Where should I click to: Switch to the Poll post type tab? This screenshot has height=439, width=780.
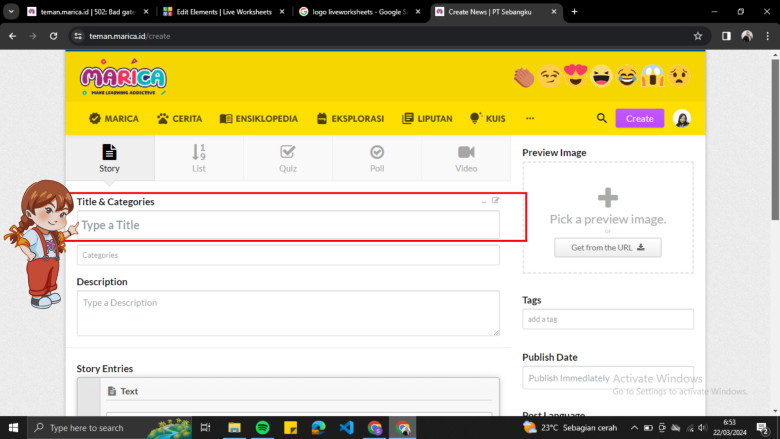coord(376,158)
